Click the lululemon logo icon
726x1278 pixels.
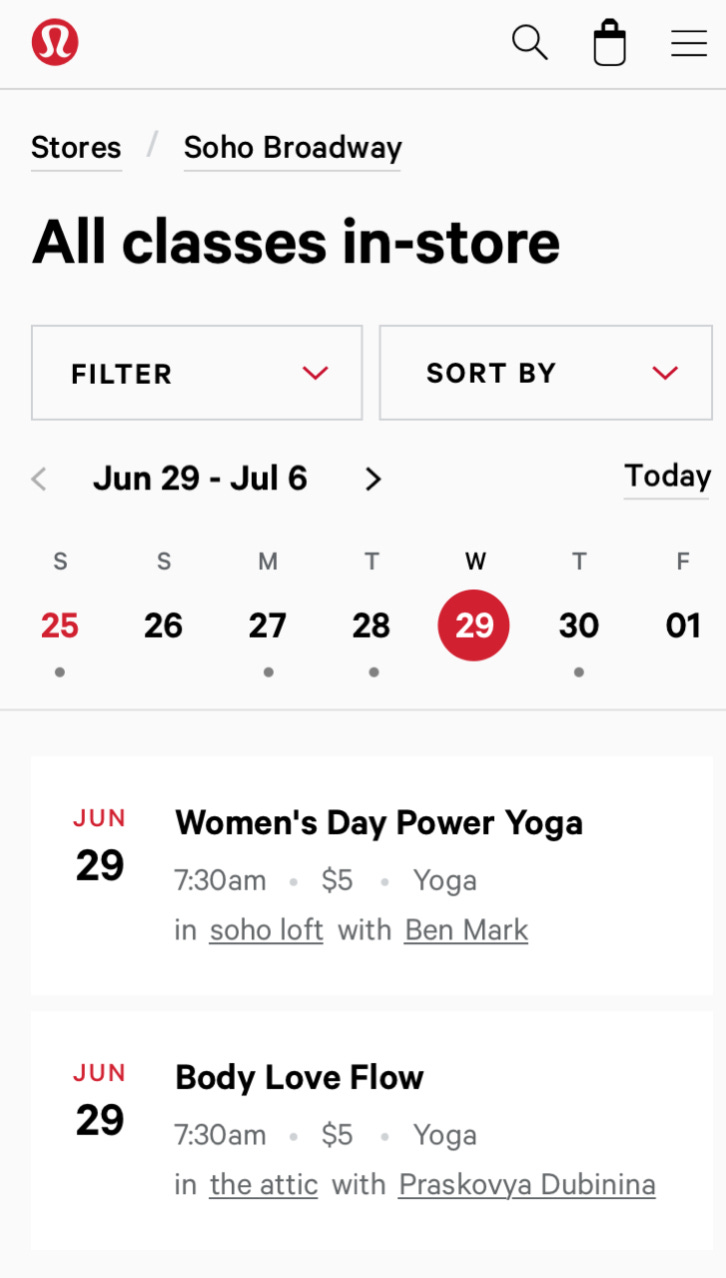[x=55, y=43]
